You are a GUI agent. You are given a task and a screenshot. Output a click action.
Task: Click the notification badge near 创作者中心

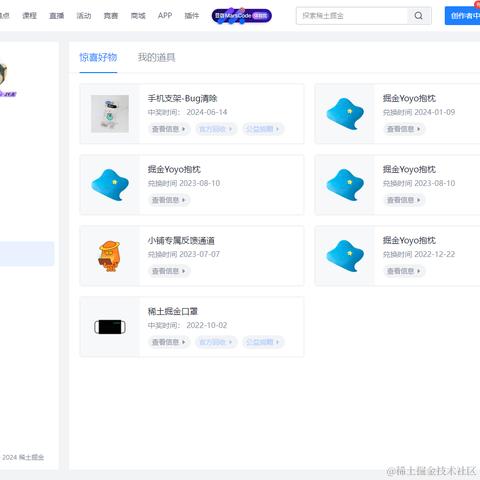(477, 4)
